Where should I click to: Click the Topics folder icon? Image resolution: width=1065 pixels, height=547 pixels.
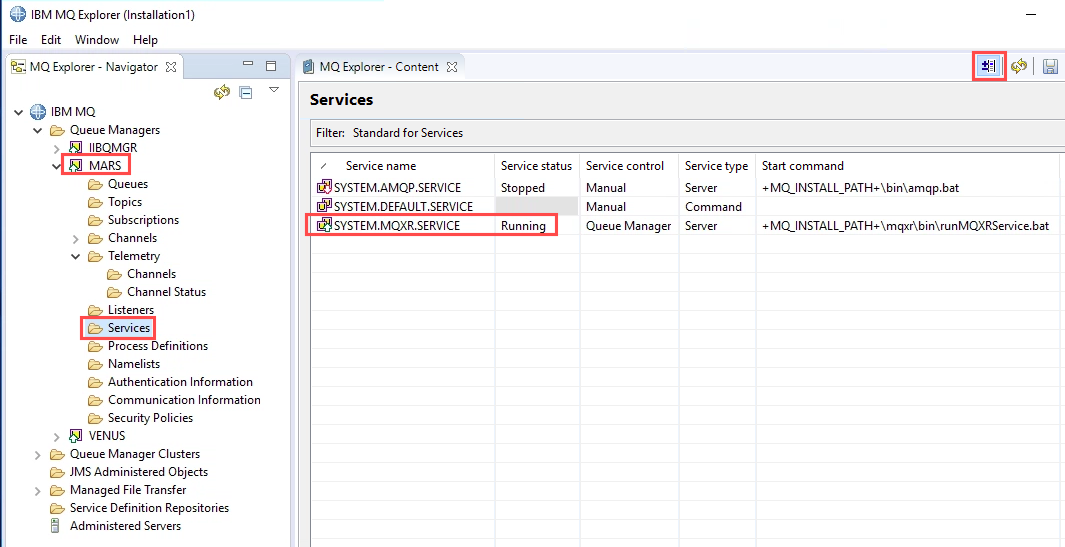click(95, 202)
